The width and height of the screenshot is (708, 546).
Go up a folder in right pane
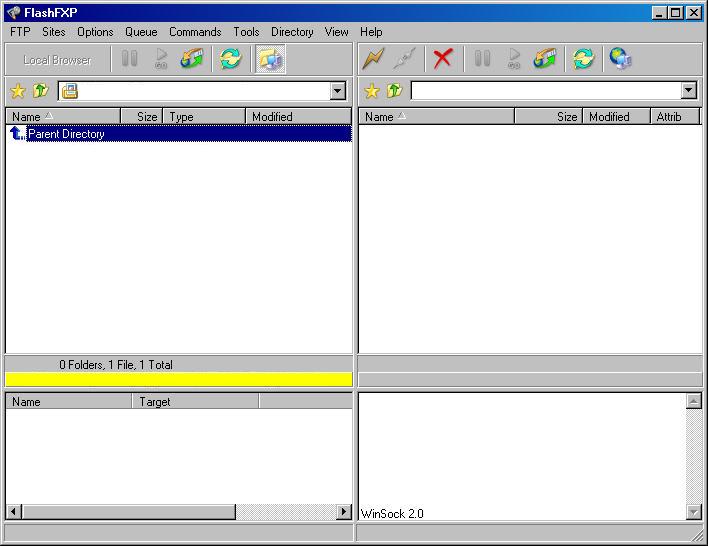tap(395, 91)
